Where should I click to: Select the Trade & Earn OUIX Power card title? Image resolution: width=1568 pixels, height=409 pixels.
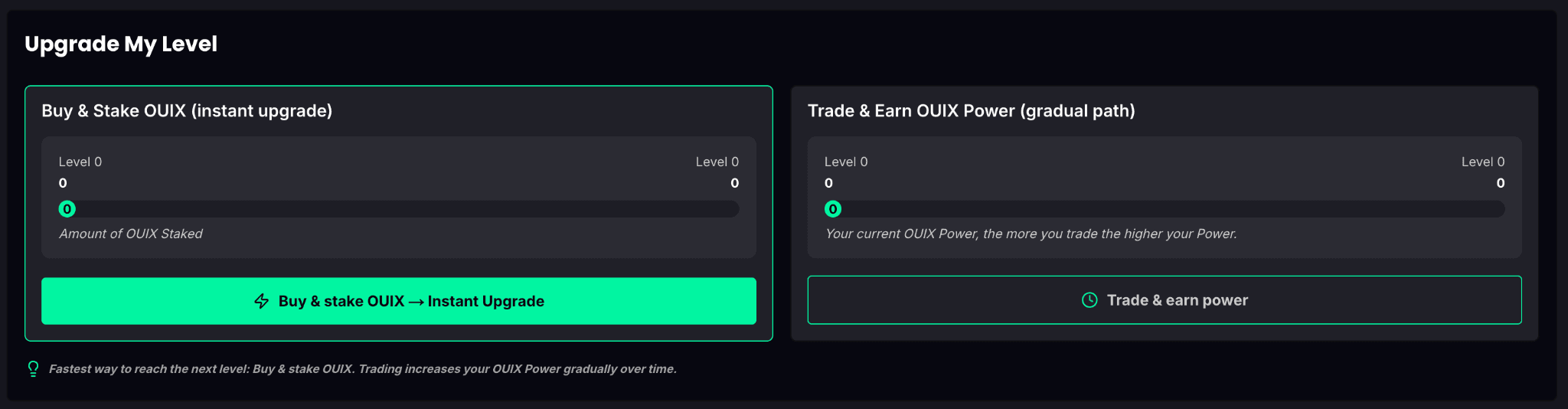pos(971,111)
